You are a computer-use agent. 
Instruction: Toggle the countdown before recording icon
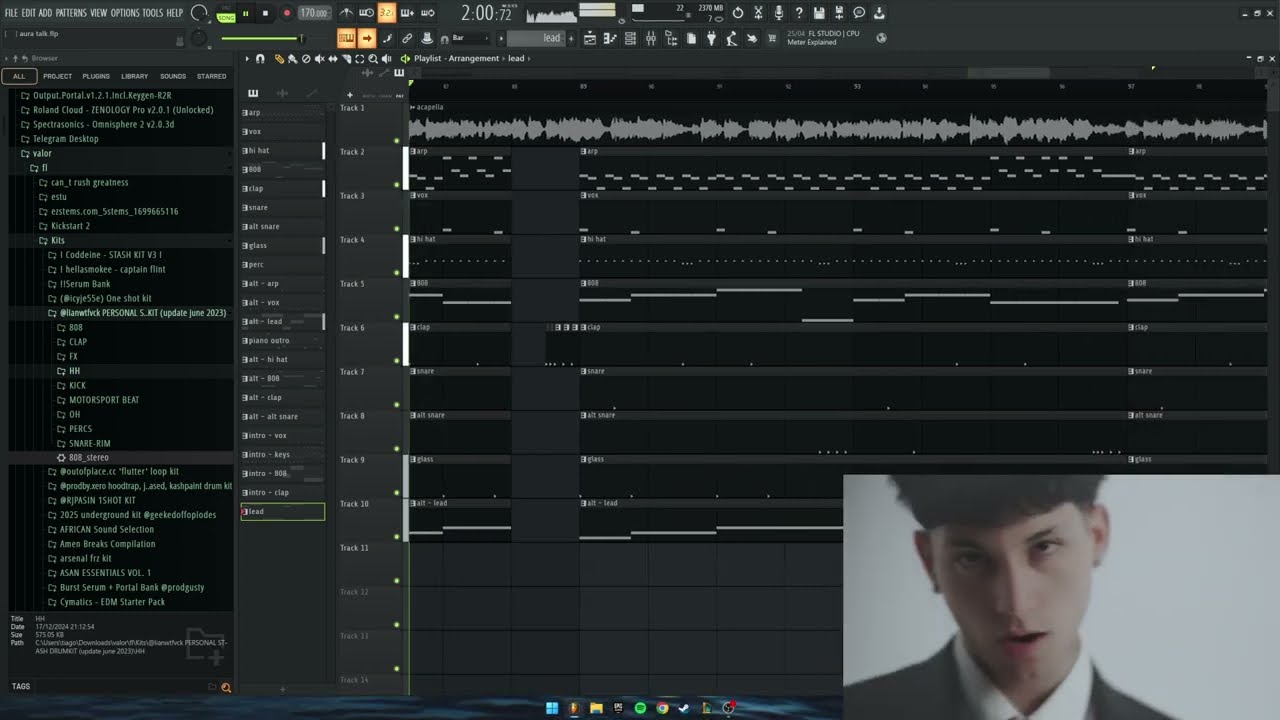387,13
